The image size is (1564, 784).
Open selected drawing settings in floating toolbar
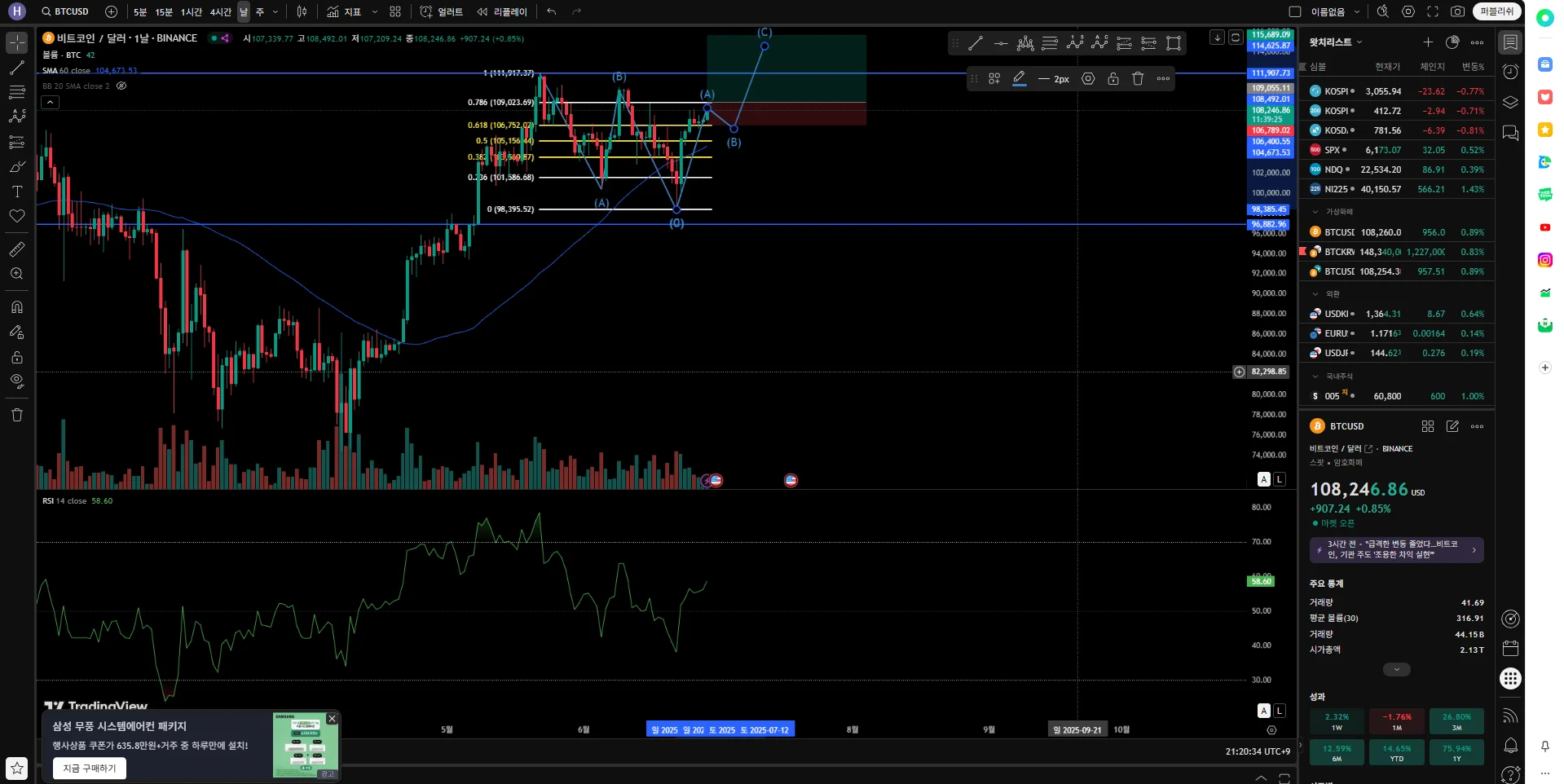point(1088,79)
